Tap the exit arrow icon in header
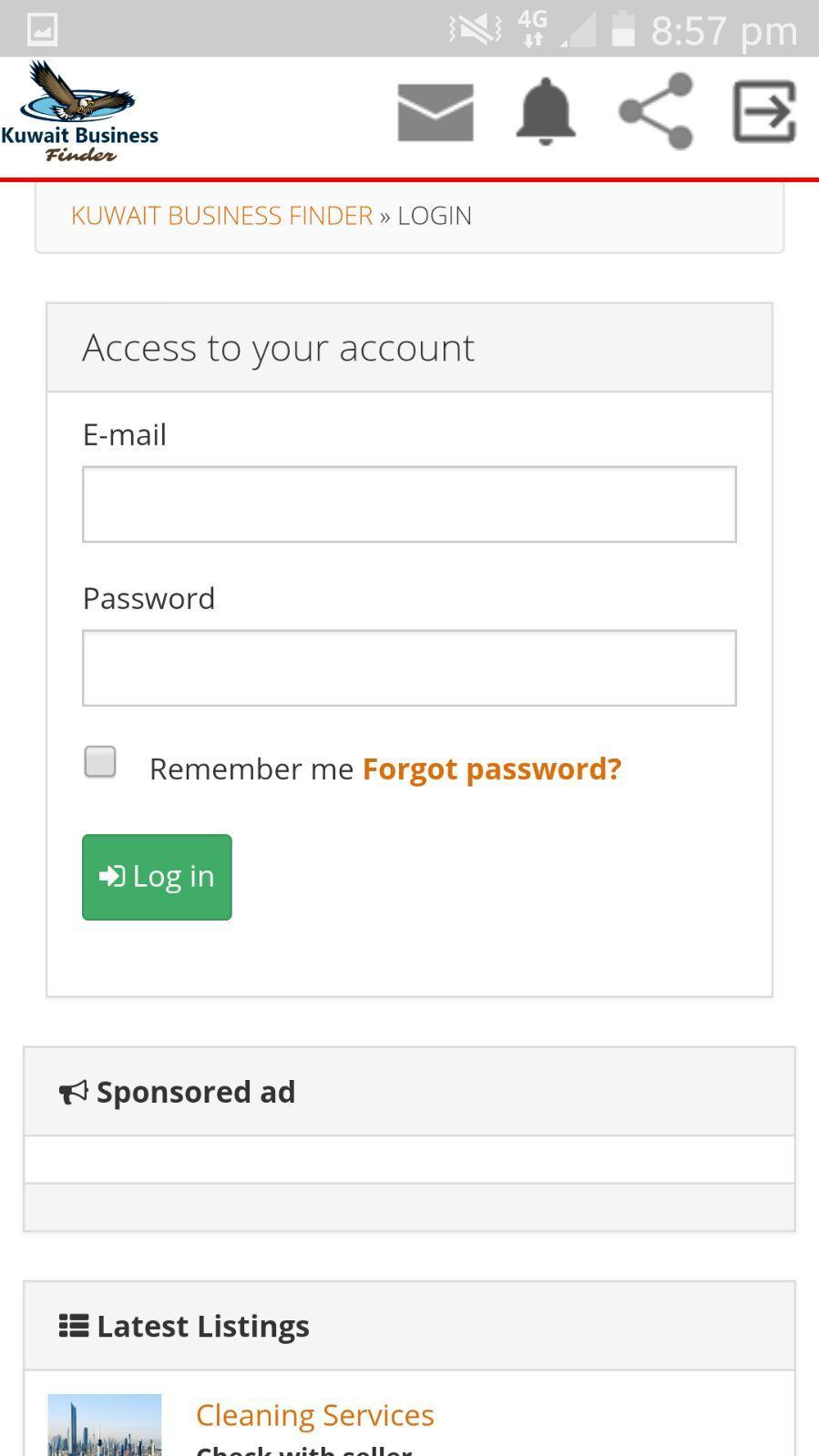Viewport: 819px width, 1456px height. click(764, 111)
